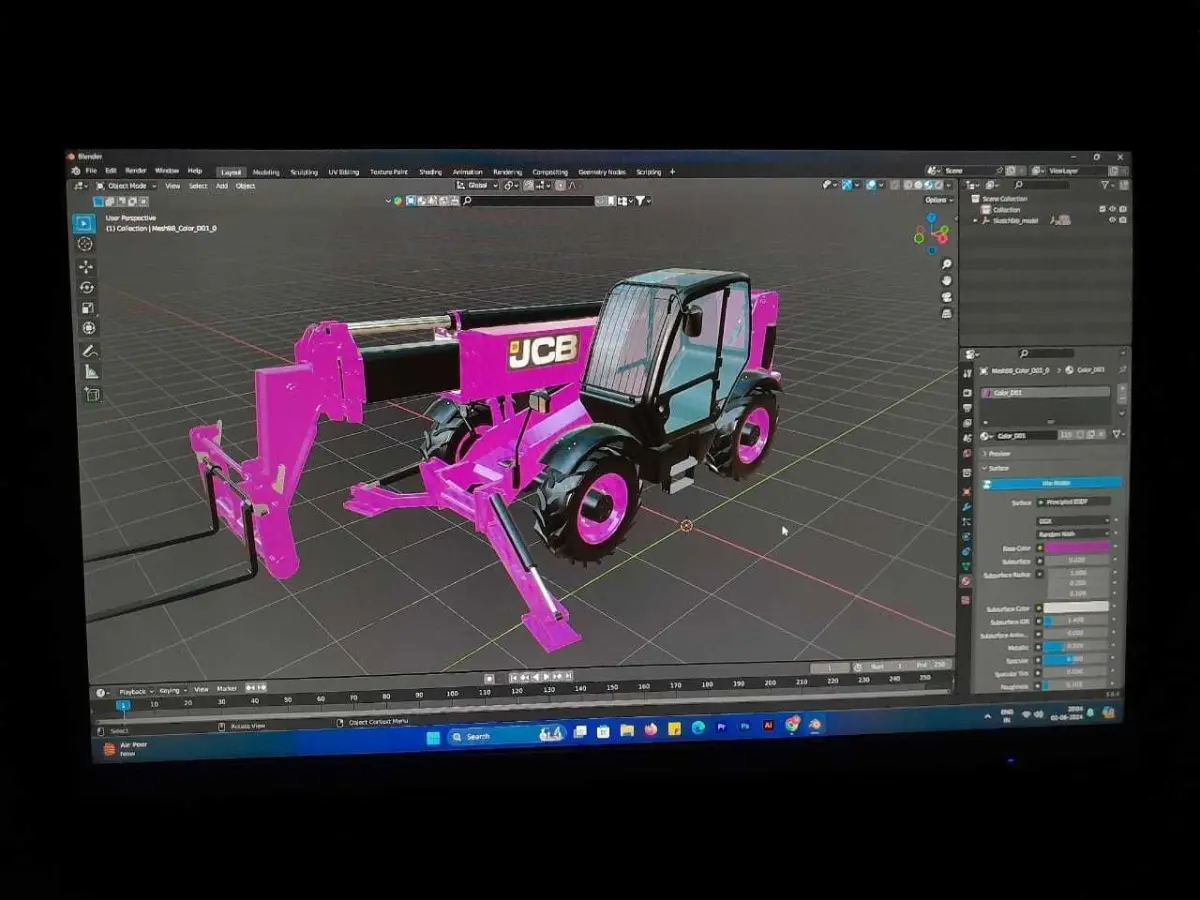Switch to rendered viewport shading
This screenshot has width=1200, height=900.
[940, 185]
